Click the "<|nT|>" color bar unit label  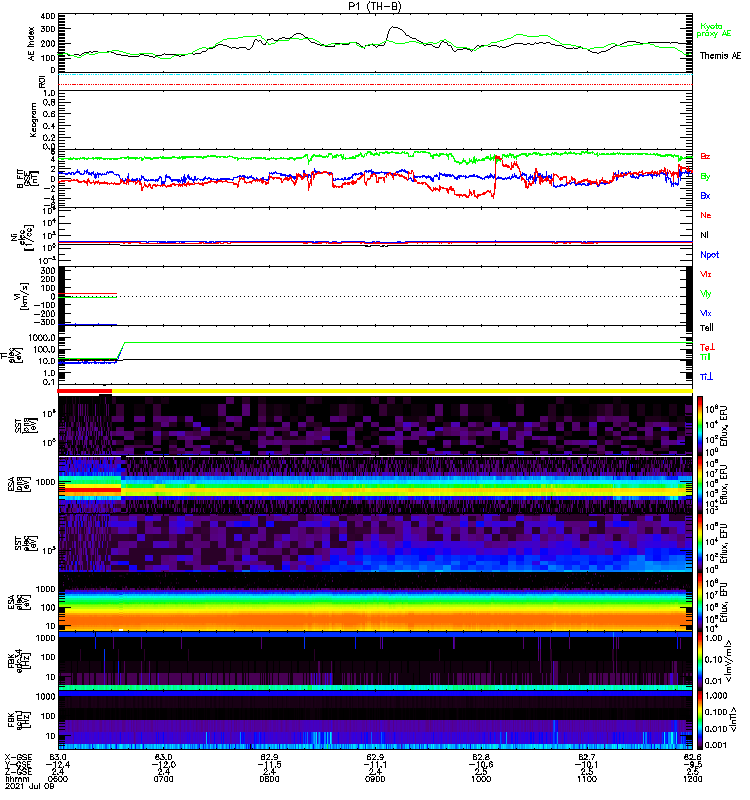click(x=731, y=719)
